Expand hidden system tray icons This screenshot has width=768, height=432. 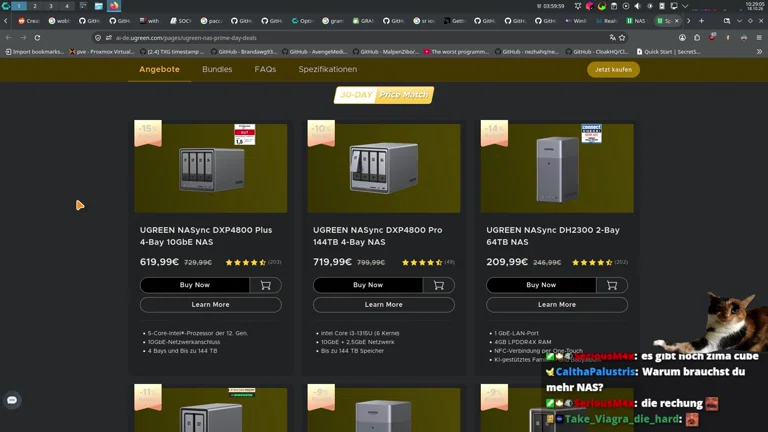click(685, 6)
